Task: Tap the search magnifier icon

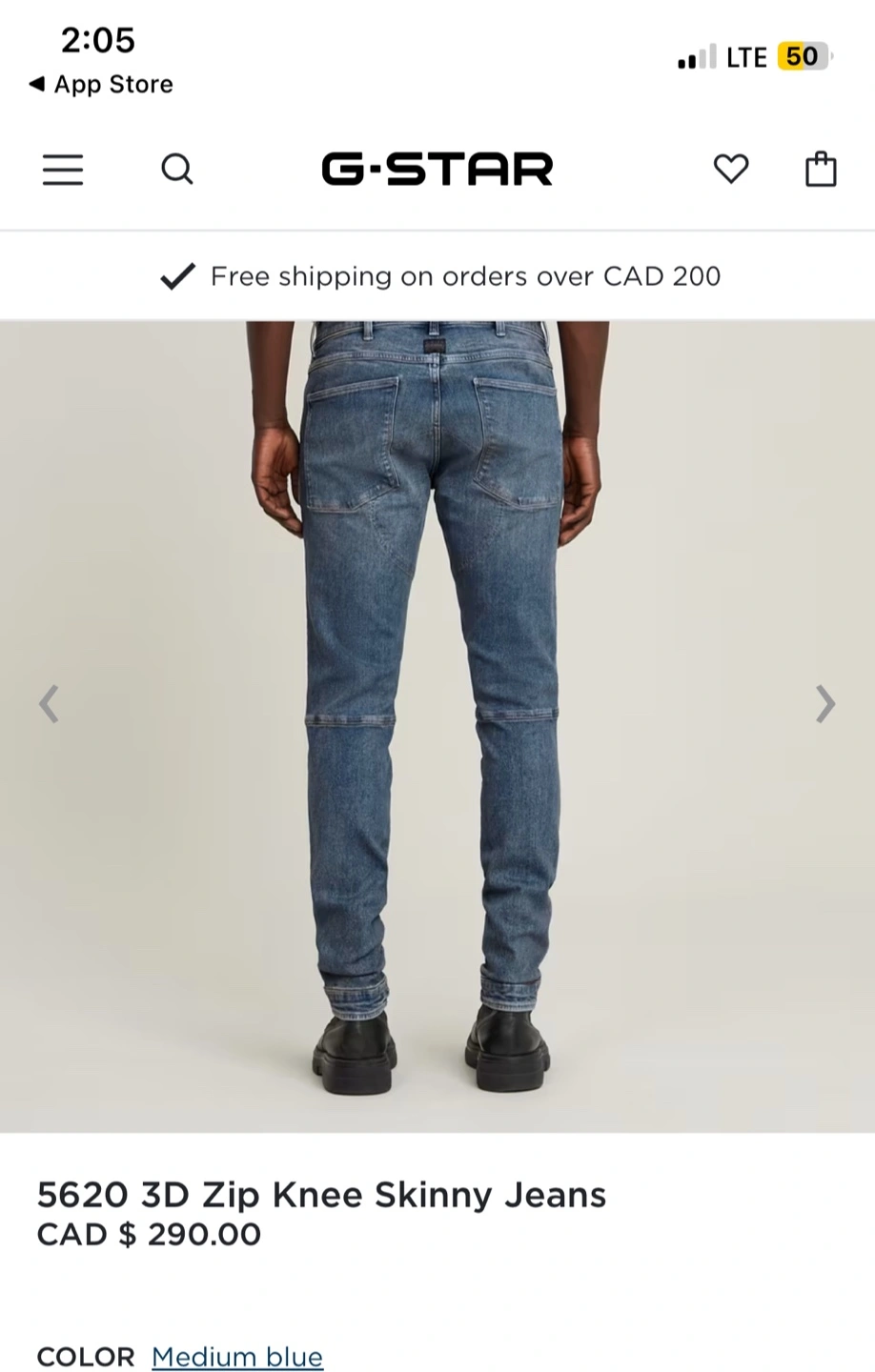Action: (x=177, y=170)
